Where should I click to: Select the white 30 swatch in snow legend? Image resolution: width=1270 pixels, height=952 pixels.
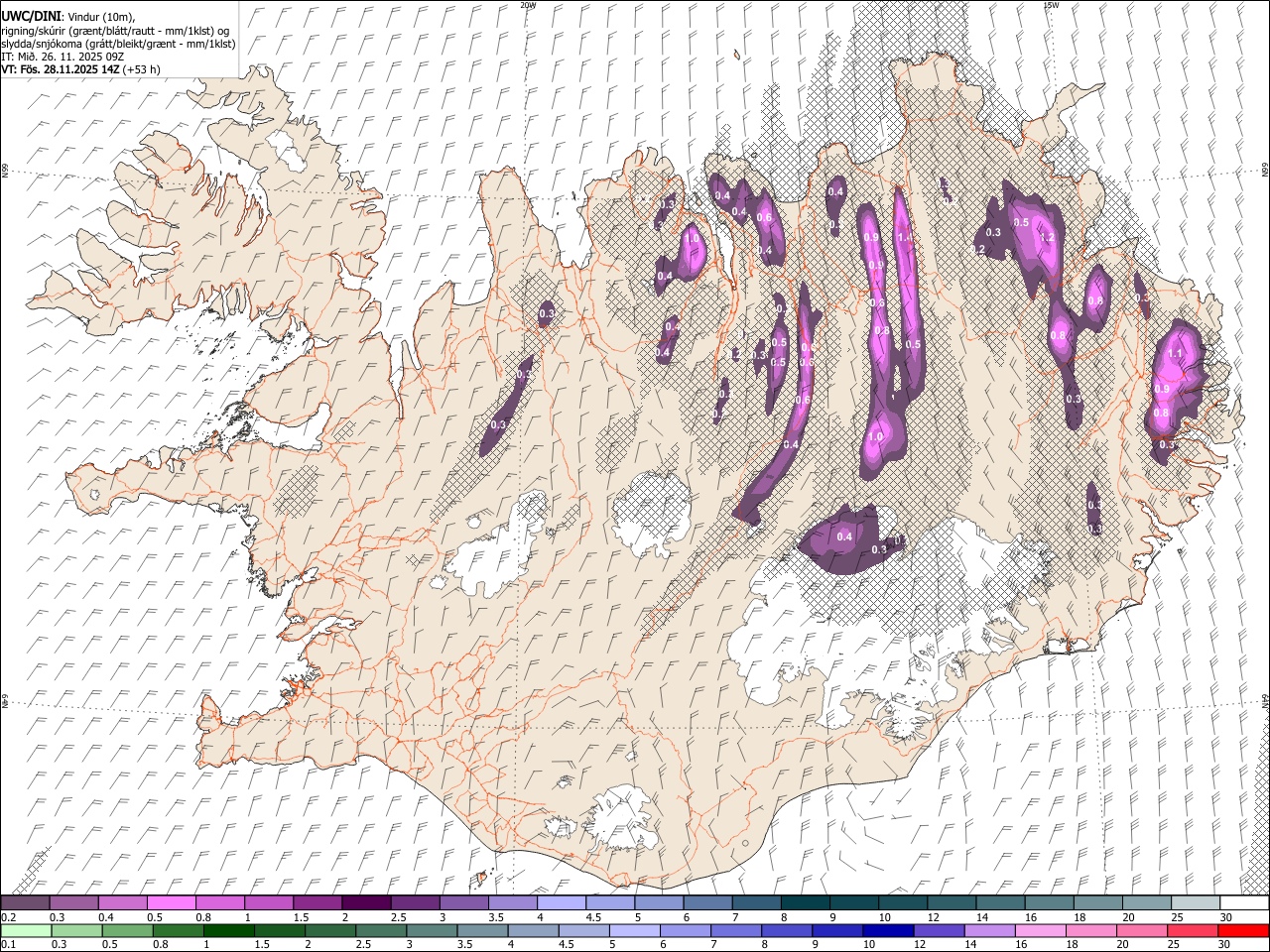[x=1244, y=903]
